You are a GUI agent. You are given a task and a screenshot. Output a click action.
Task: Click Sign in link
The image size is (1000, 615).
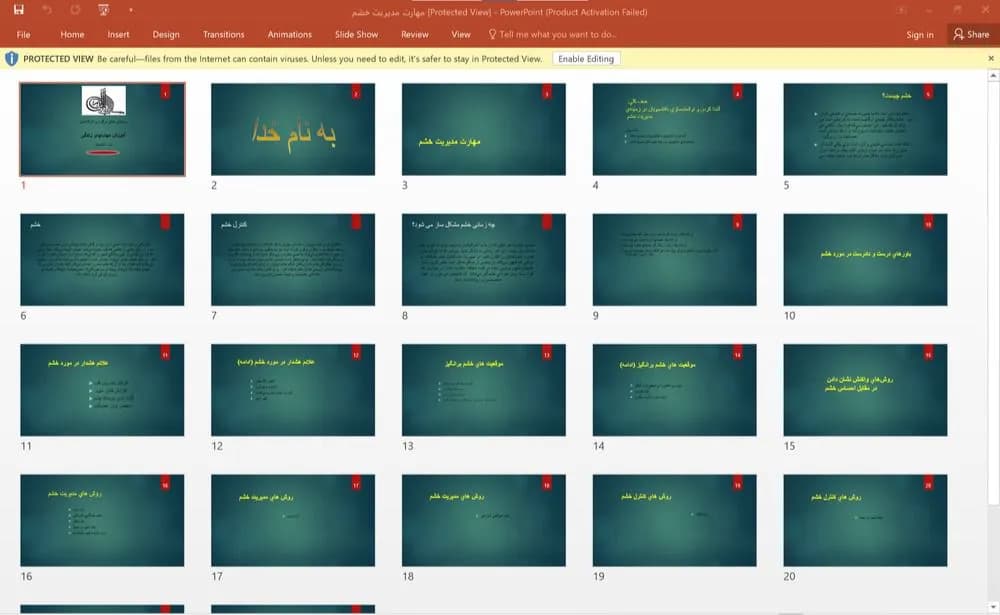pyautogui.click(x=920, y=34)
